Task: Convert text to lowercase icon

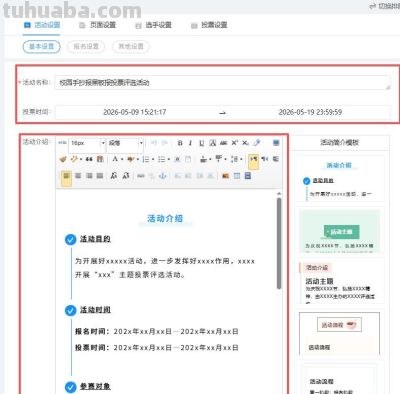Action: pyautogui.click(x=126, y=176)
